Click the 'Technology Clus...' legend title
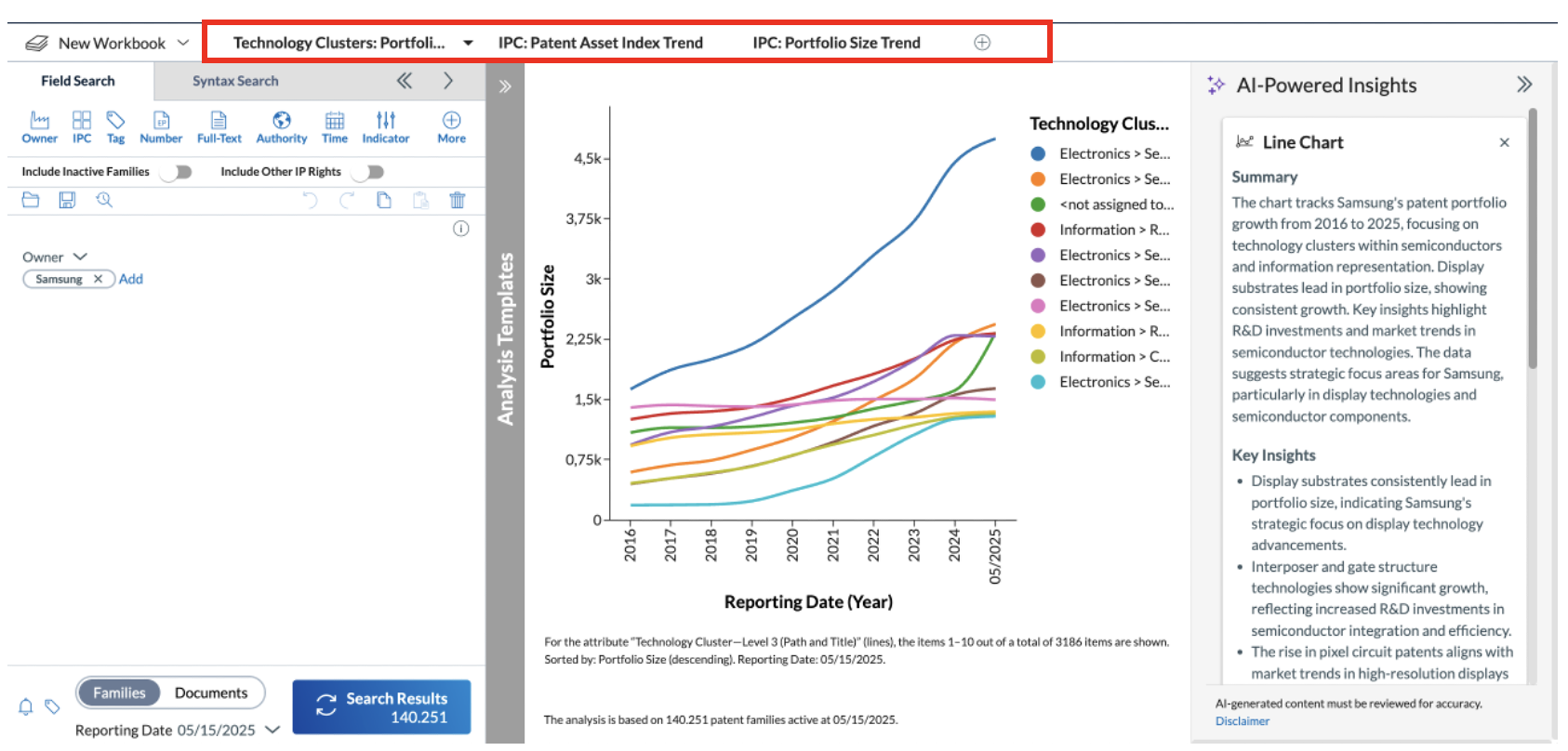 (1099, 124)
